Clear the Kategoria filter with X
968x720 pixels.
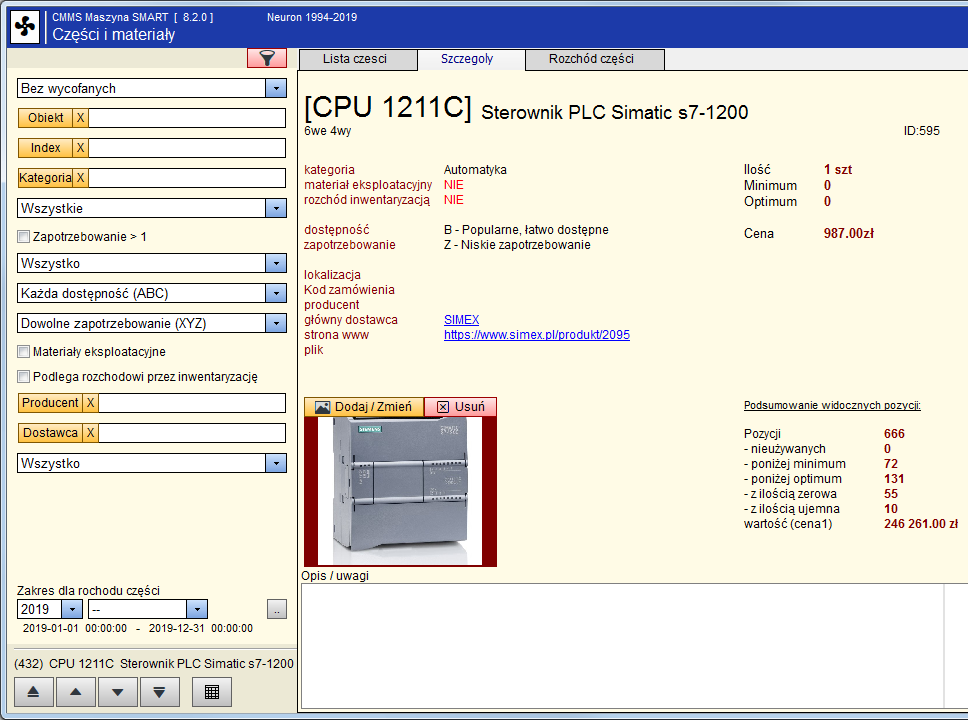click(x=80, y=178)
